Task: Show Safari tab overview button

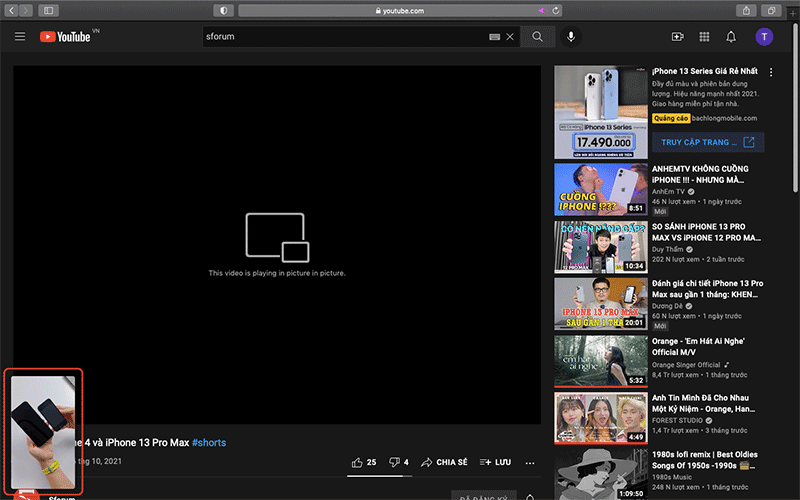Action: pos(771,10)
